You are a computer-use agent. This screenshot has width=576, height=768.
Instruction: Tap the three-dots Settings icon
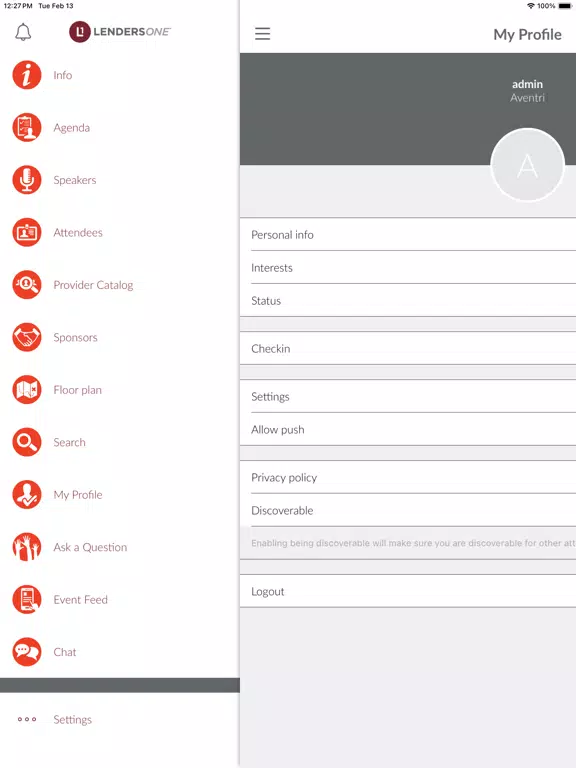click(x=27, y=719)
